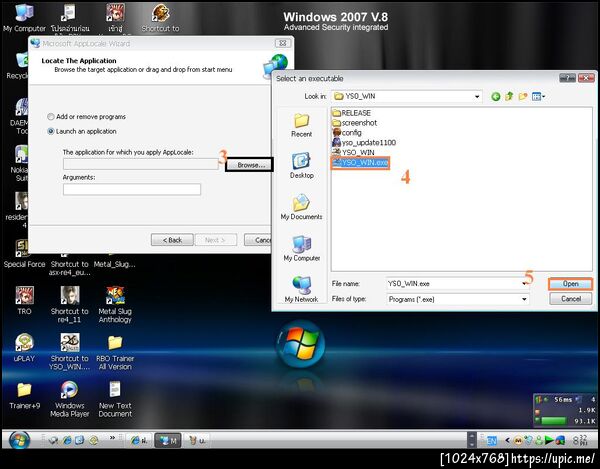Open My Computer desktop icon
Viewport: 600px width, 469px height.
coord(24,18)
